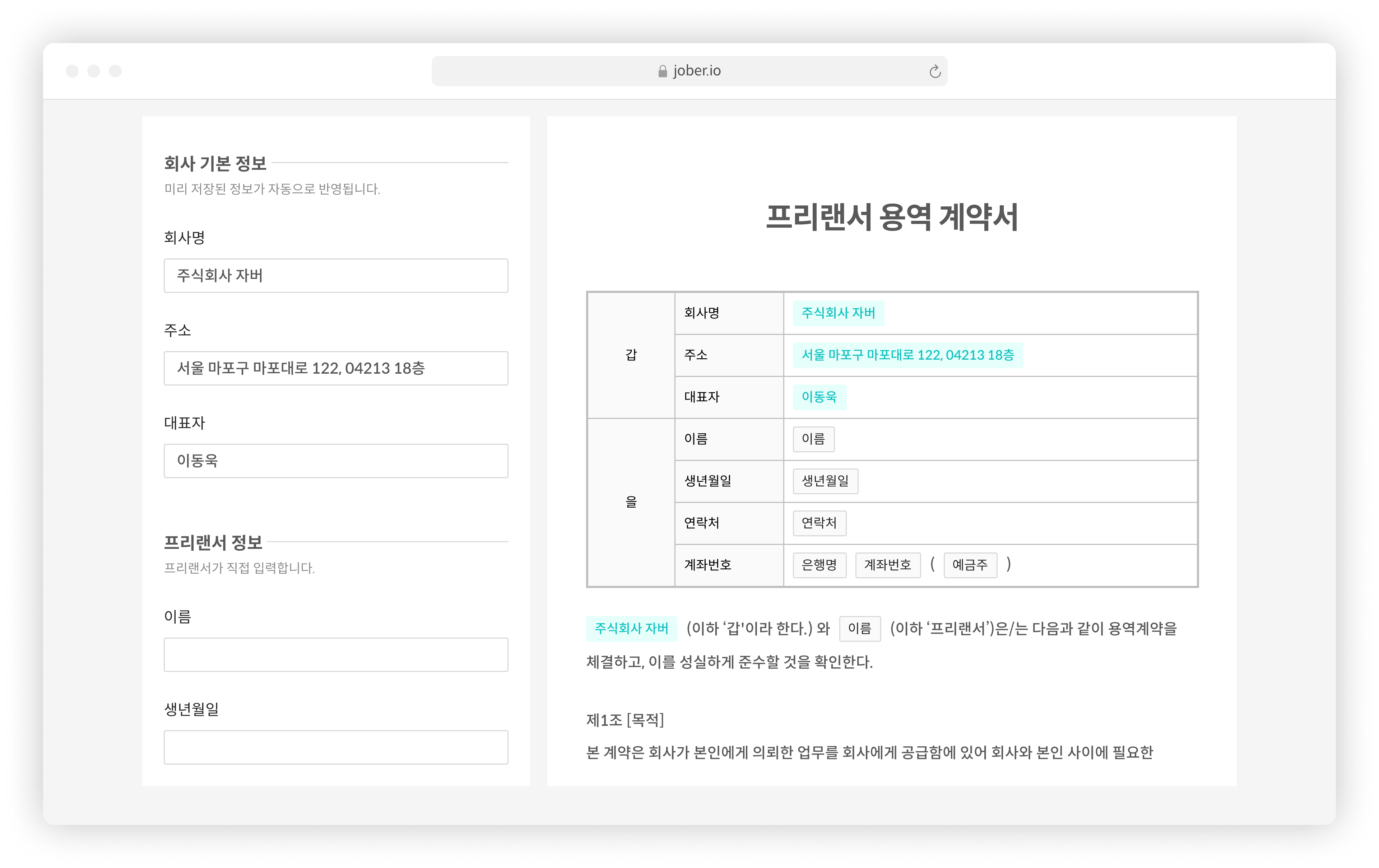1379x868 pixels.
Task: Focus the empty 이름 input field
Action: 335,654
